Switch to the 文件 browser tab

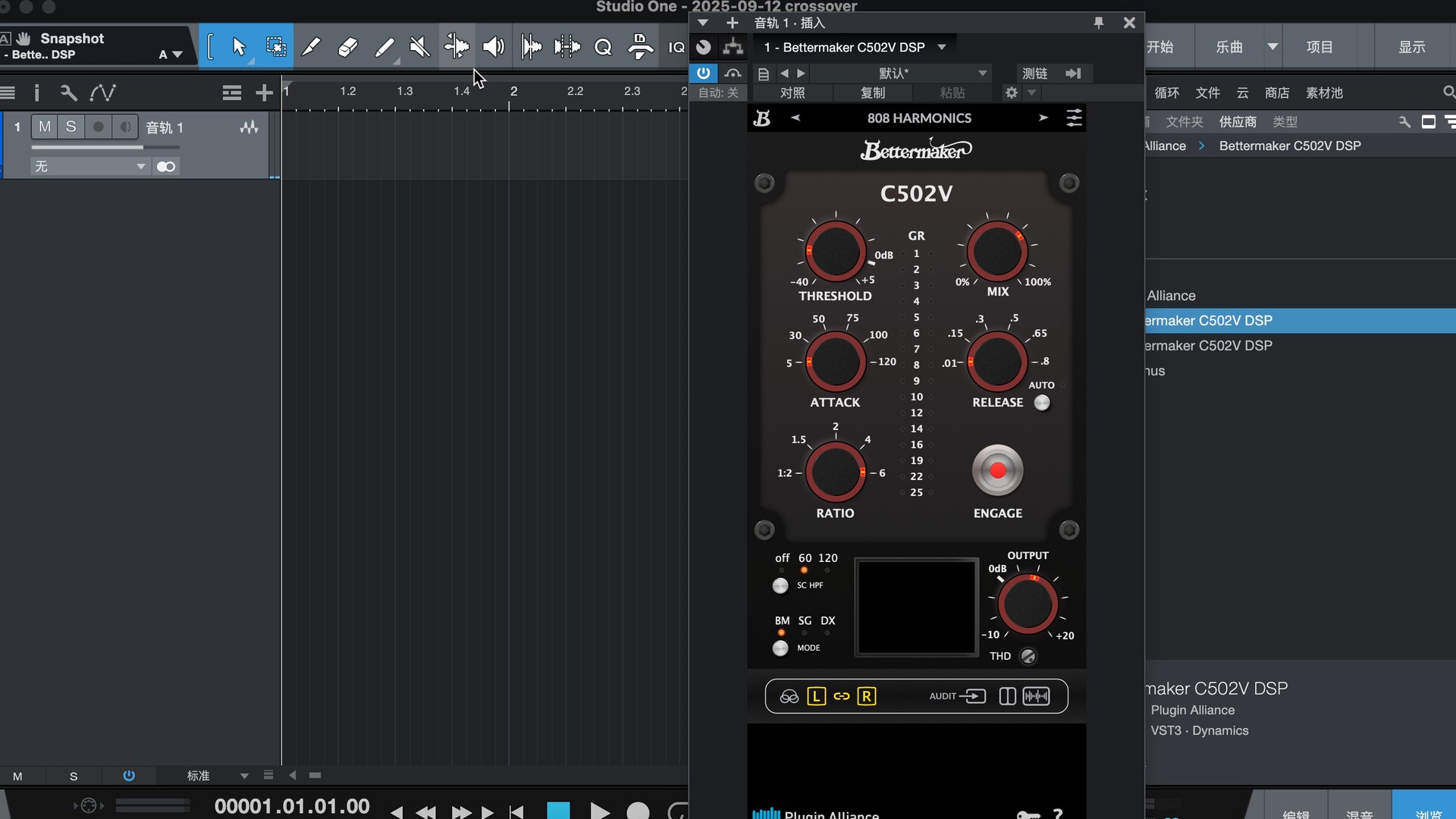(x=1207, y=93)
